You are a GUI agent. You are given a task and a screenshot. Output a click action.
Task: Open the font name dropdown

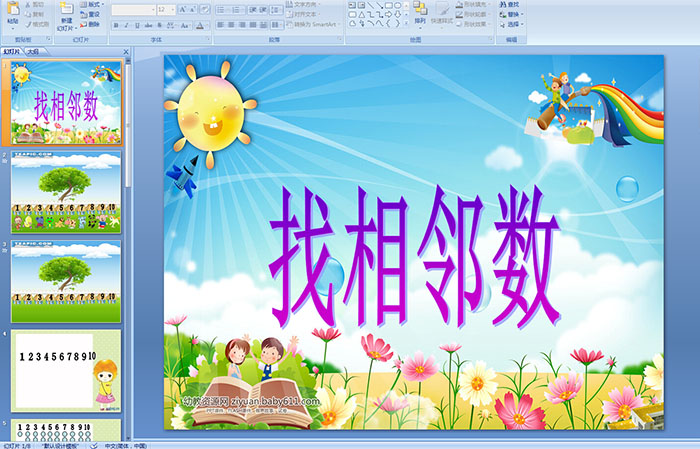click(150, 9)
